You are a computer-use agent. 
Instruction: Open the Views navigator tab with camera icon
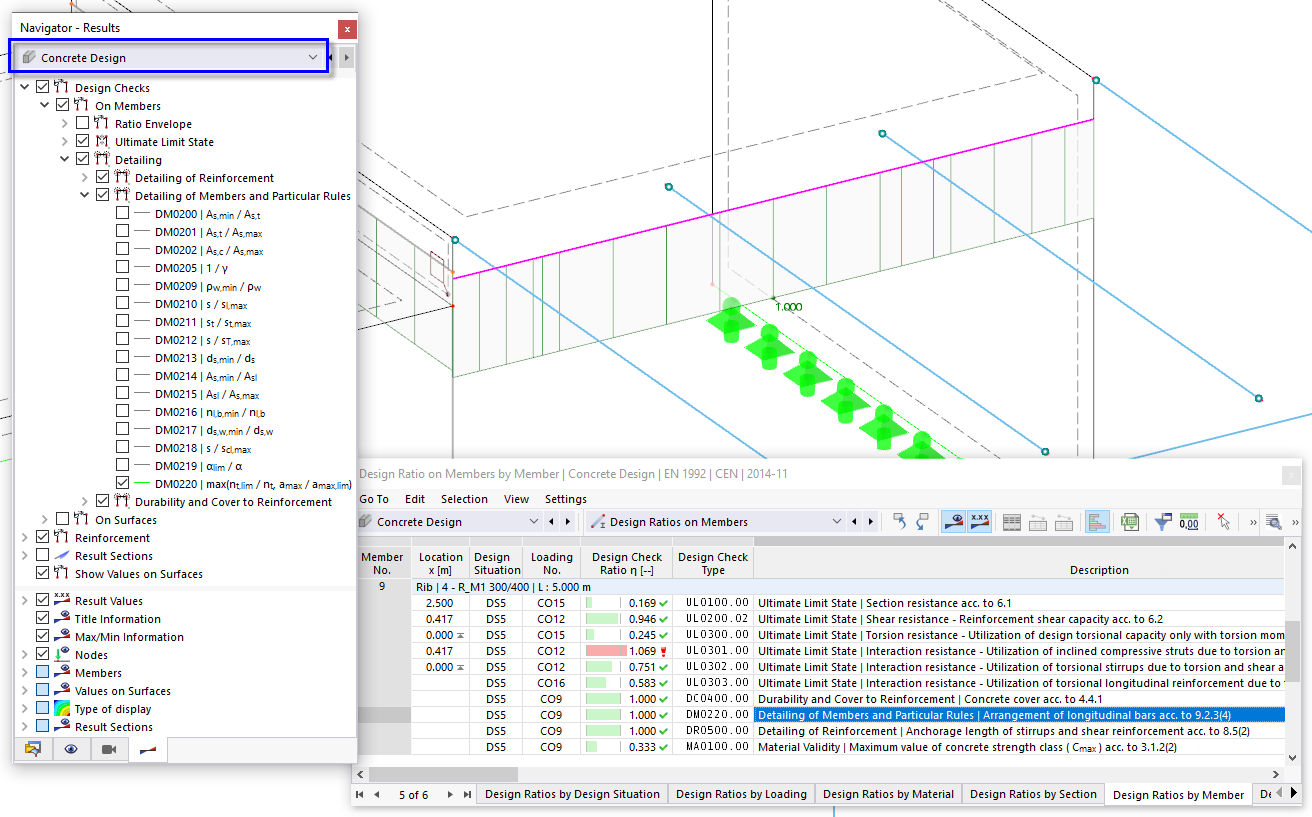(x=109, y=749)
